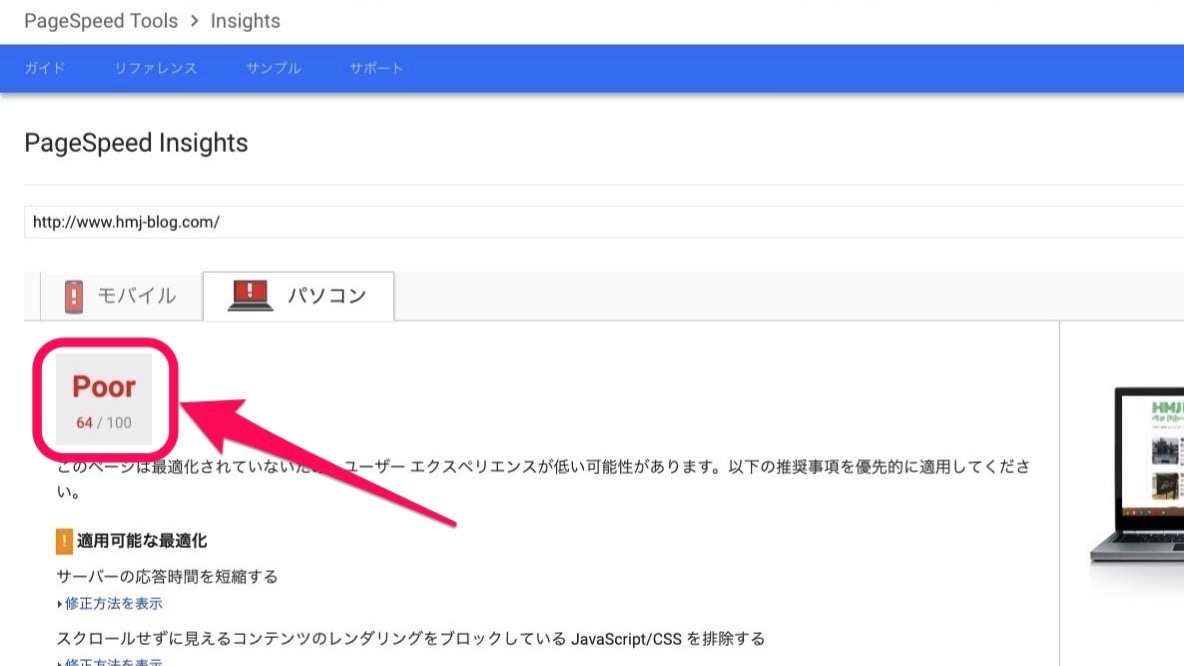Screen dimensions: 1184x666
Task: Open the サンプル menu item
Action: (x=273, y=68)
